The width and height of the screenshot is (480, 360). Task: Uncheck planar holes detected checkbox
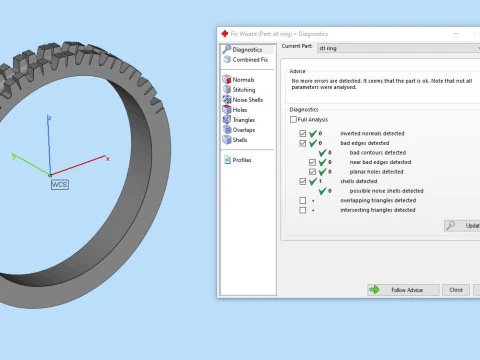click(312, 172)
